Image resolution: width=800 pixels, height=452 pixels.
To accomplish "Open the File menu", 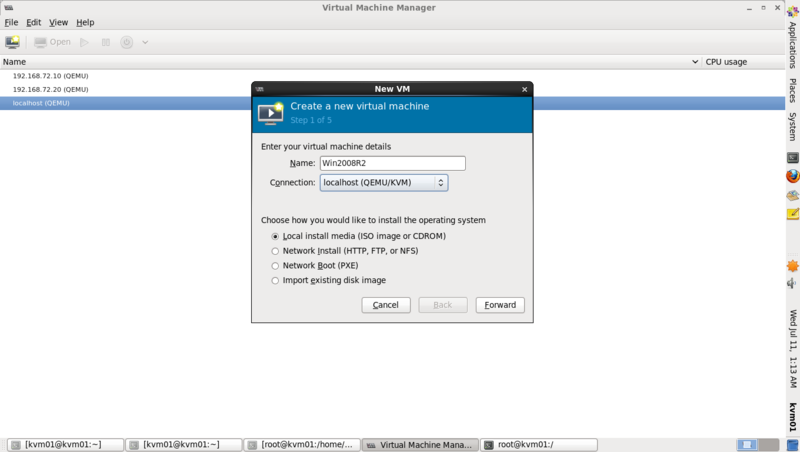I will tap(11, 22).
